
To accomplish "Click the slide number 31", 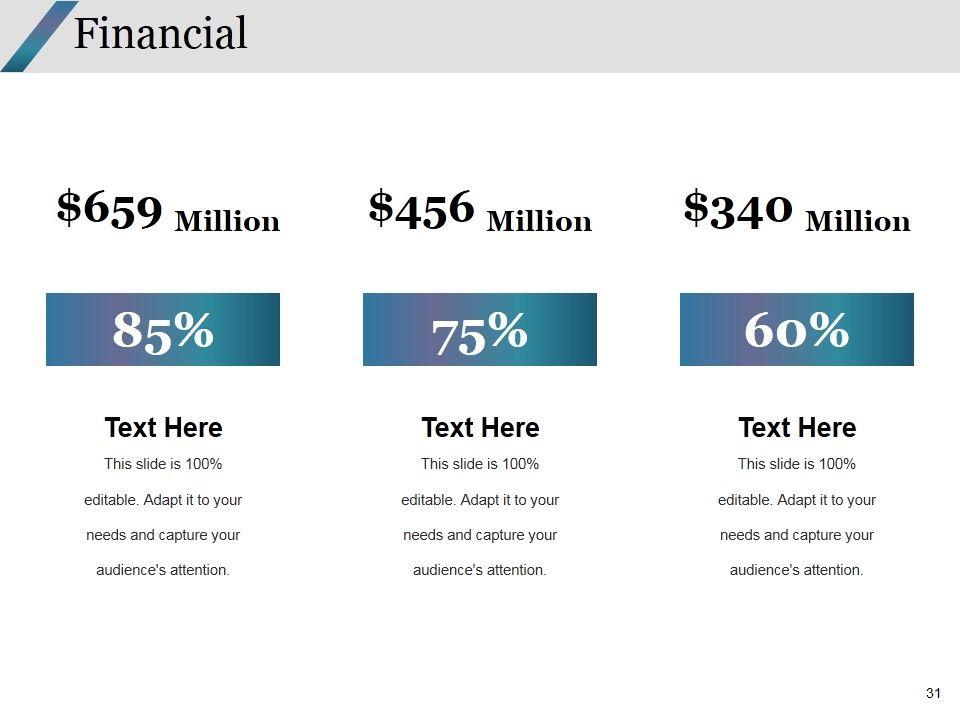I will (x=935, y=693).
